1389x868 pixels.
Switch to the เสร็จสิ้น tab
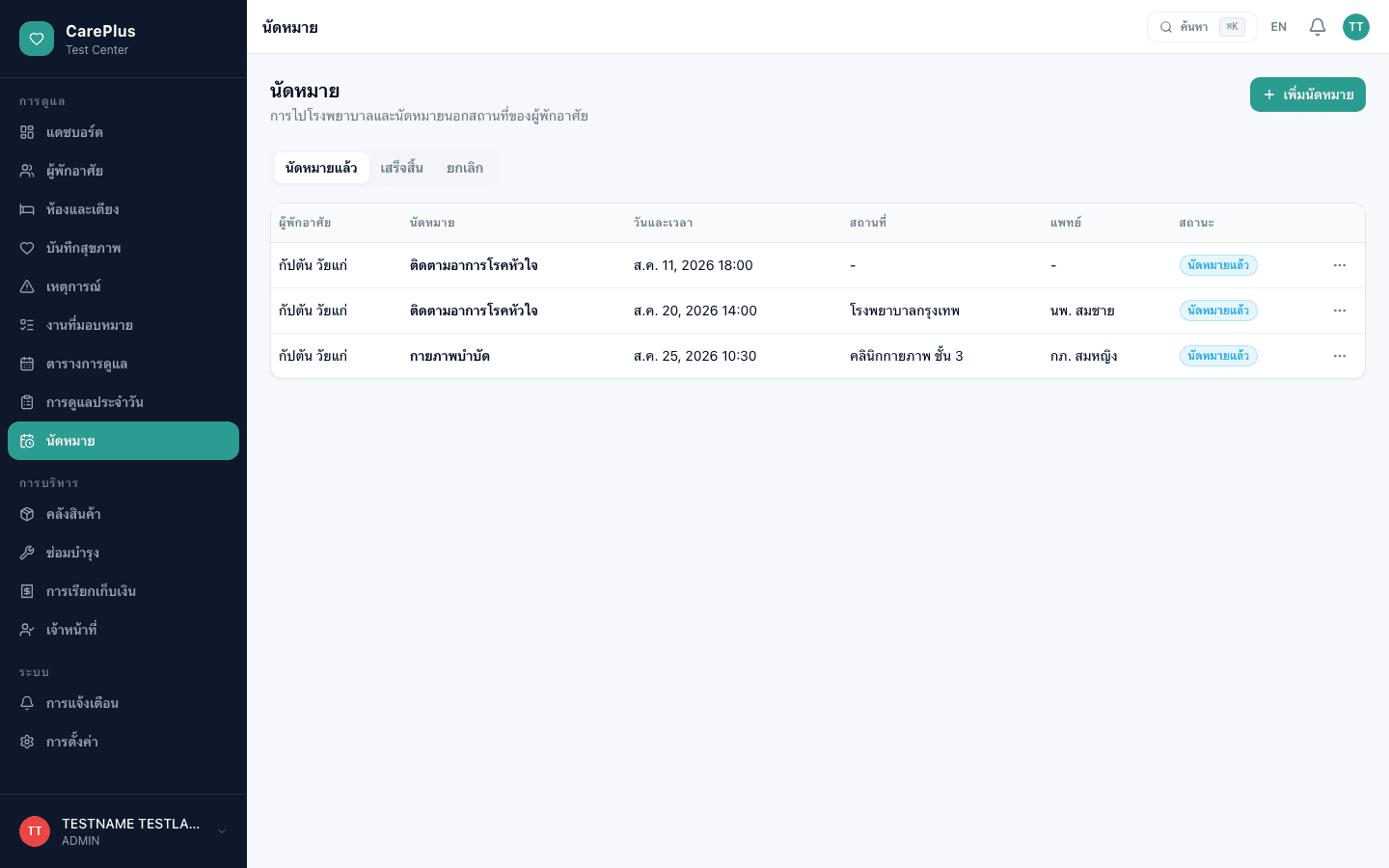pos(401,168)
